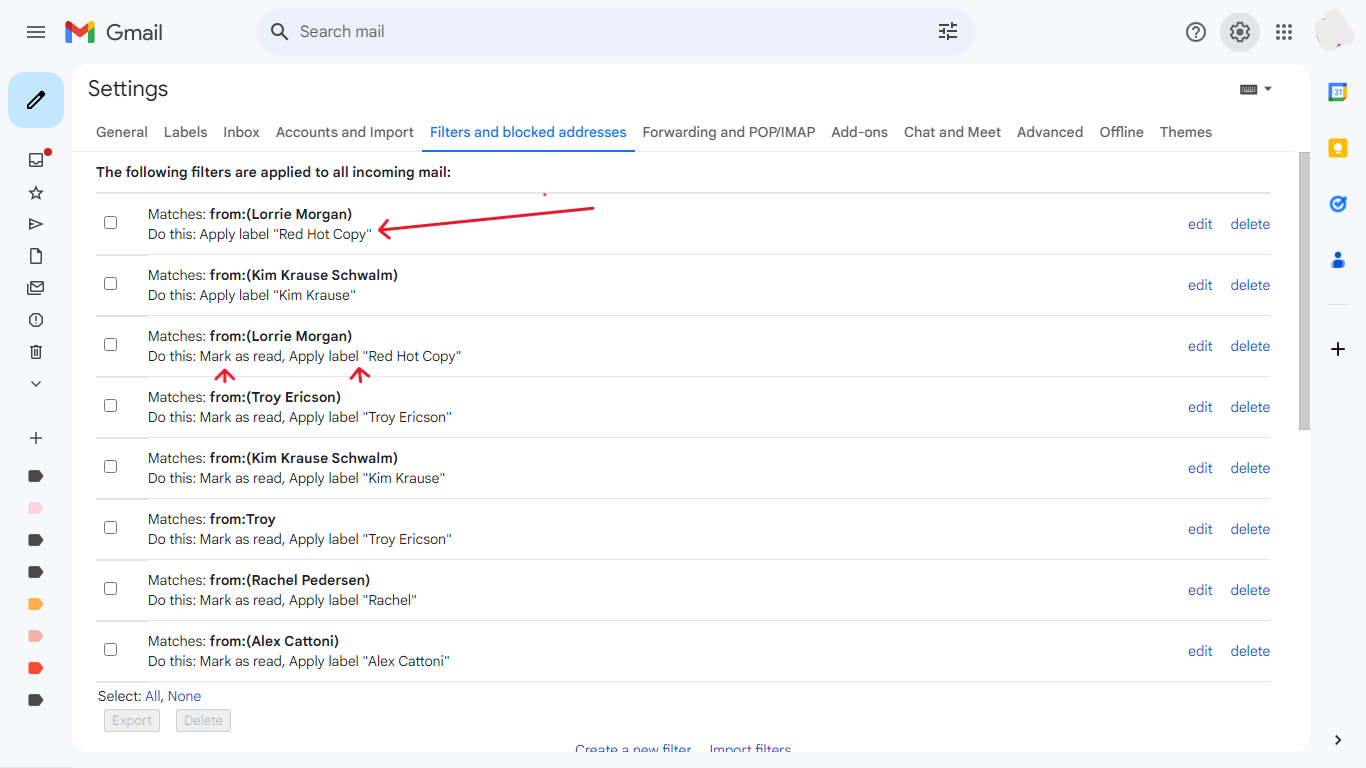Expand the More section in the left sidebar
This screenshot has width=1366, height=768.
pos(36,383)
